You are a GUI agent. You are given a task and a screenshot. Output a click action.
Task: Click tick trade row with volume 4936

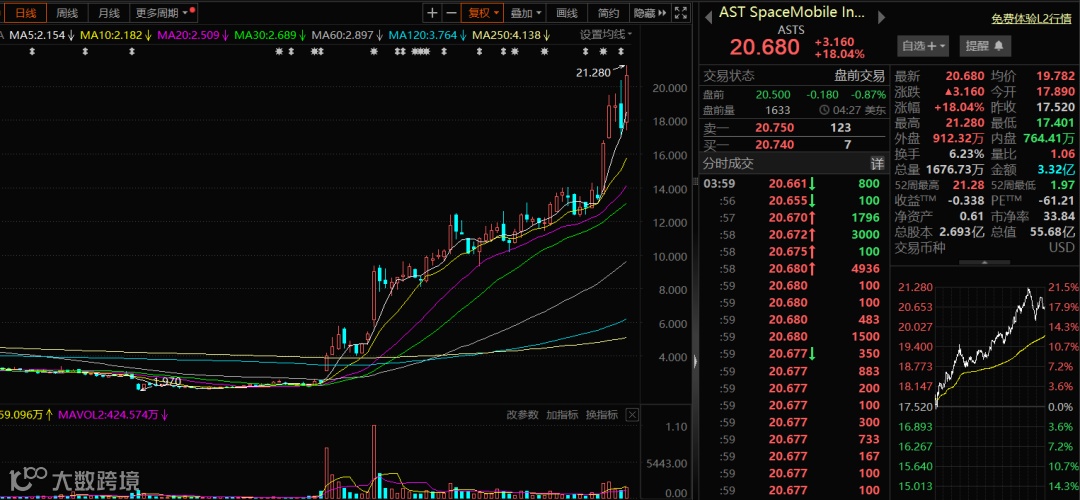point(792,269)
